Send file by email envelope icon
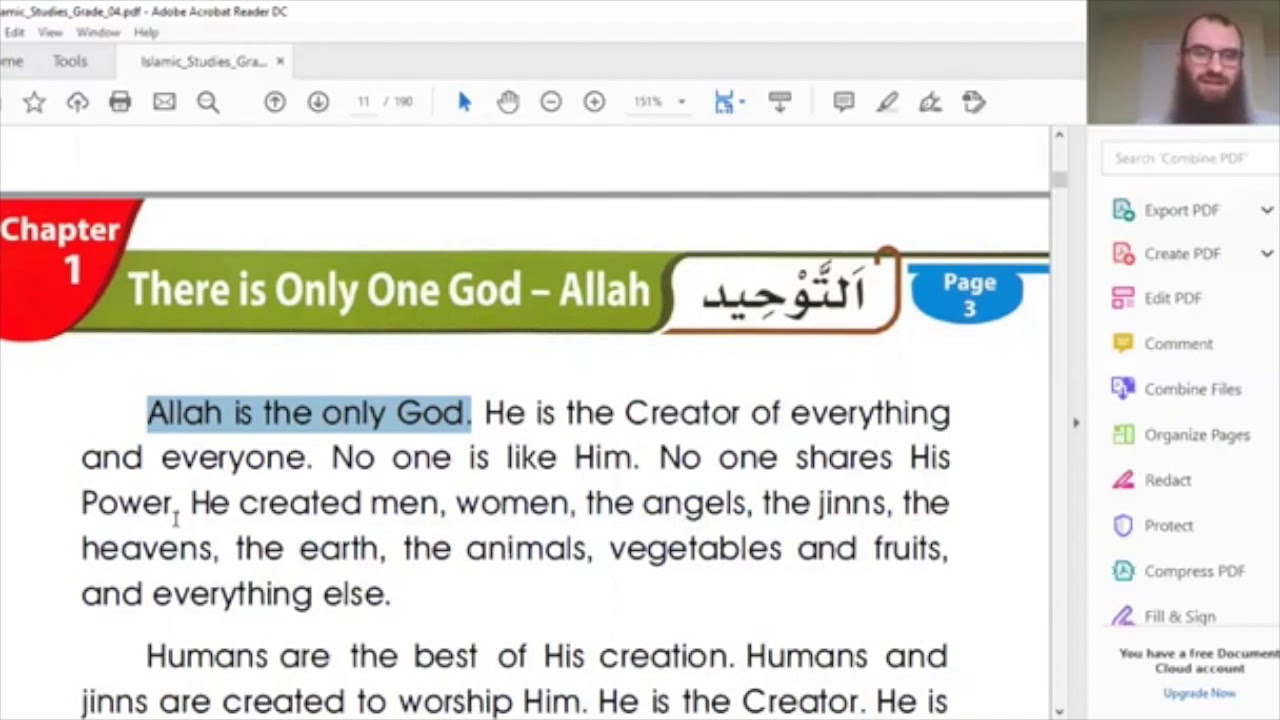Image resolution: width=1280 pixels, height=720 pixels. tap(164, 102)
